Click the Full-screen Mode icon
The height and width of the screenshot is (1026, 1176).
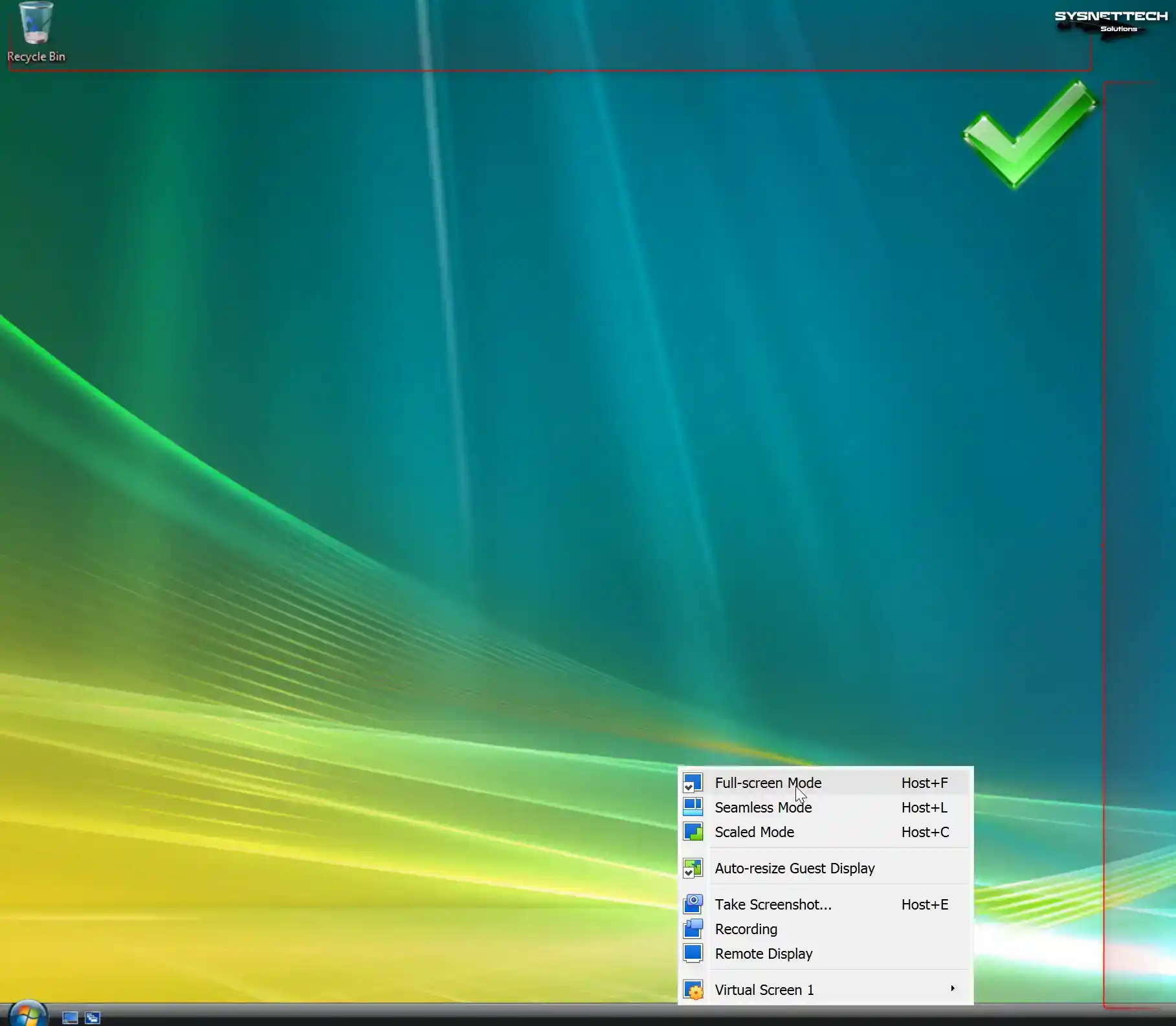693,783
